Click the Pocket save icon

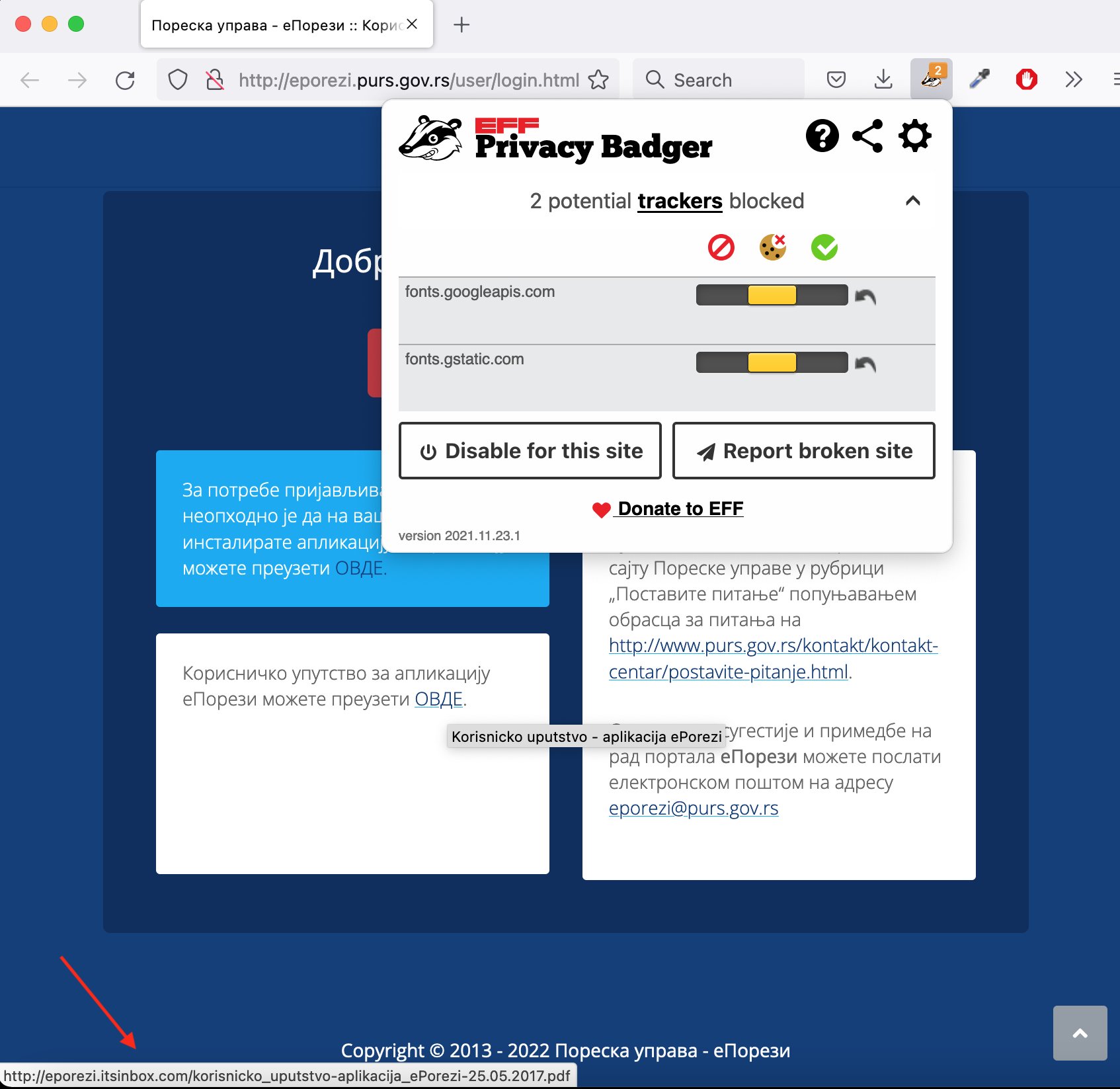click(836, 80)
